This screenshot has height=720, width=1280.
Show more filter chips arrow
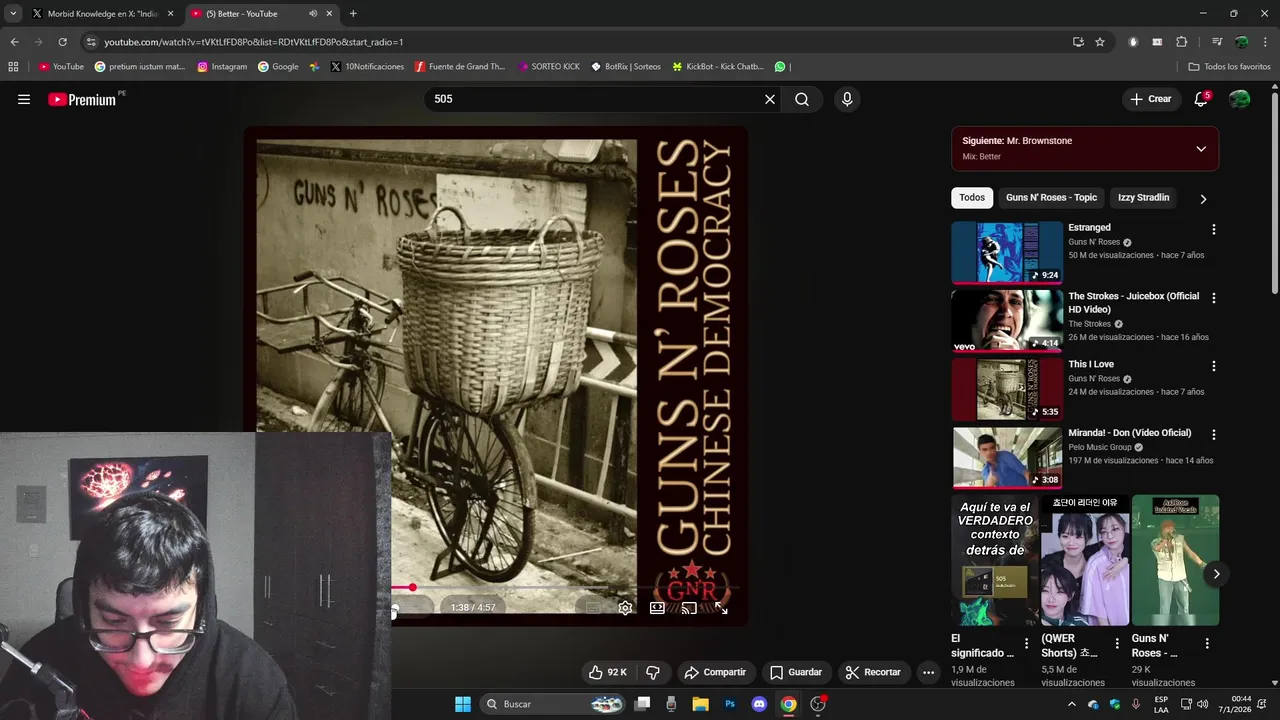coord(1203,198)
